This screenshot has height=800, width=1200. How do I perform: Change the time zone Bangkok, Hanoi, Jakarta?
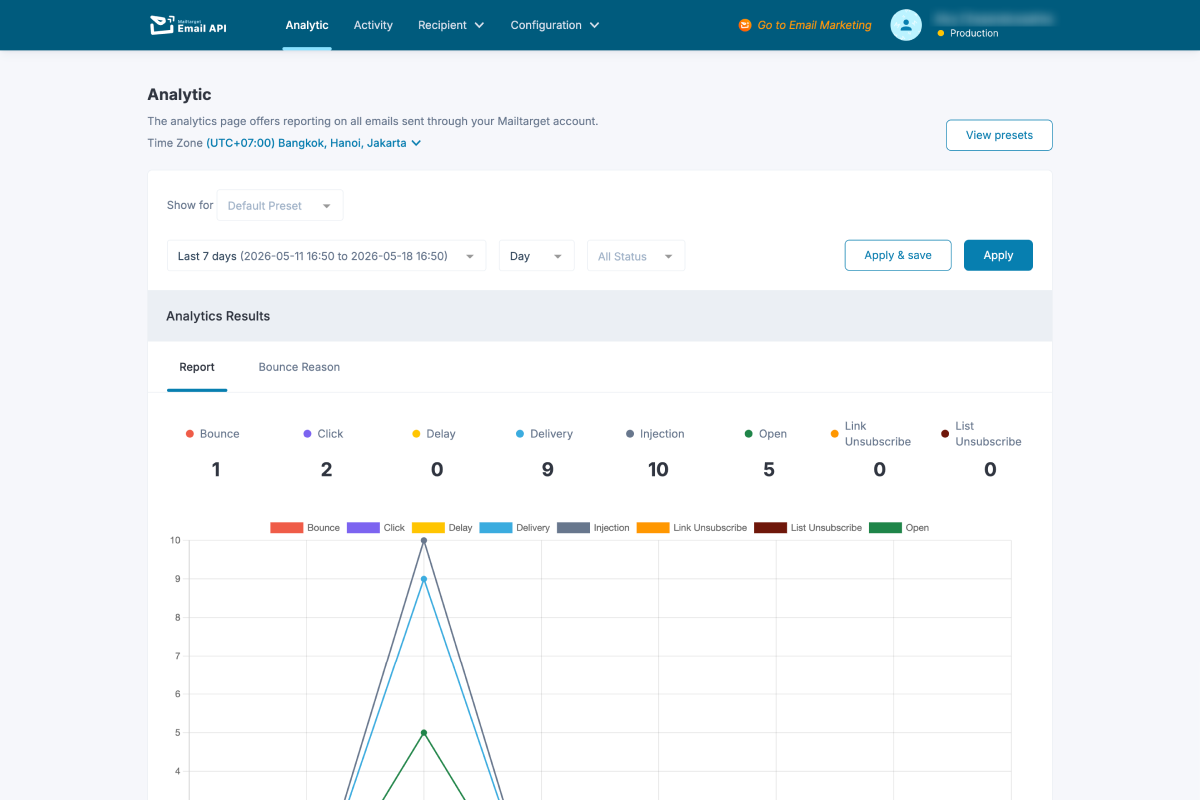click(314, 143)
